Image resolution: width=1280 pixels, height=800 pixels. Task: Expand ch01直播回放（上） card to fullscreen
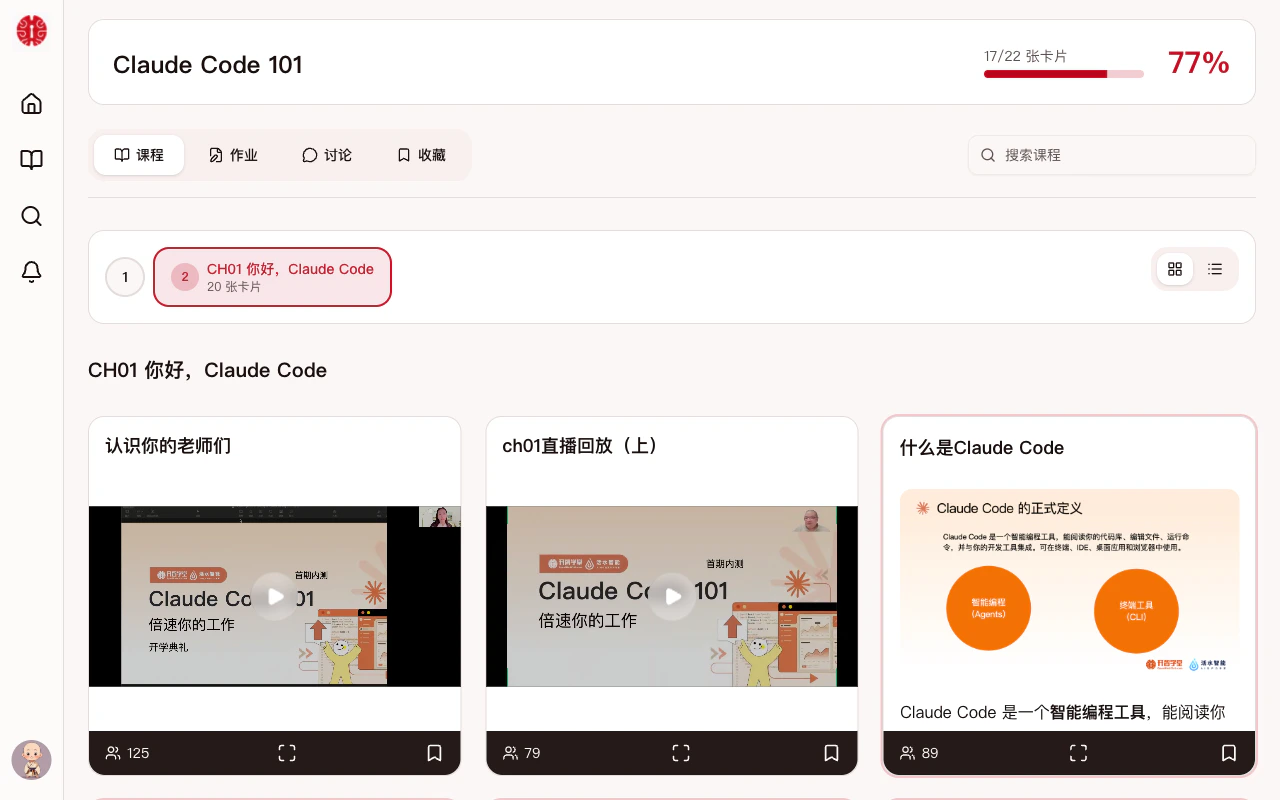point(681,753)
